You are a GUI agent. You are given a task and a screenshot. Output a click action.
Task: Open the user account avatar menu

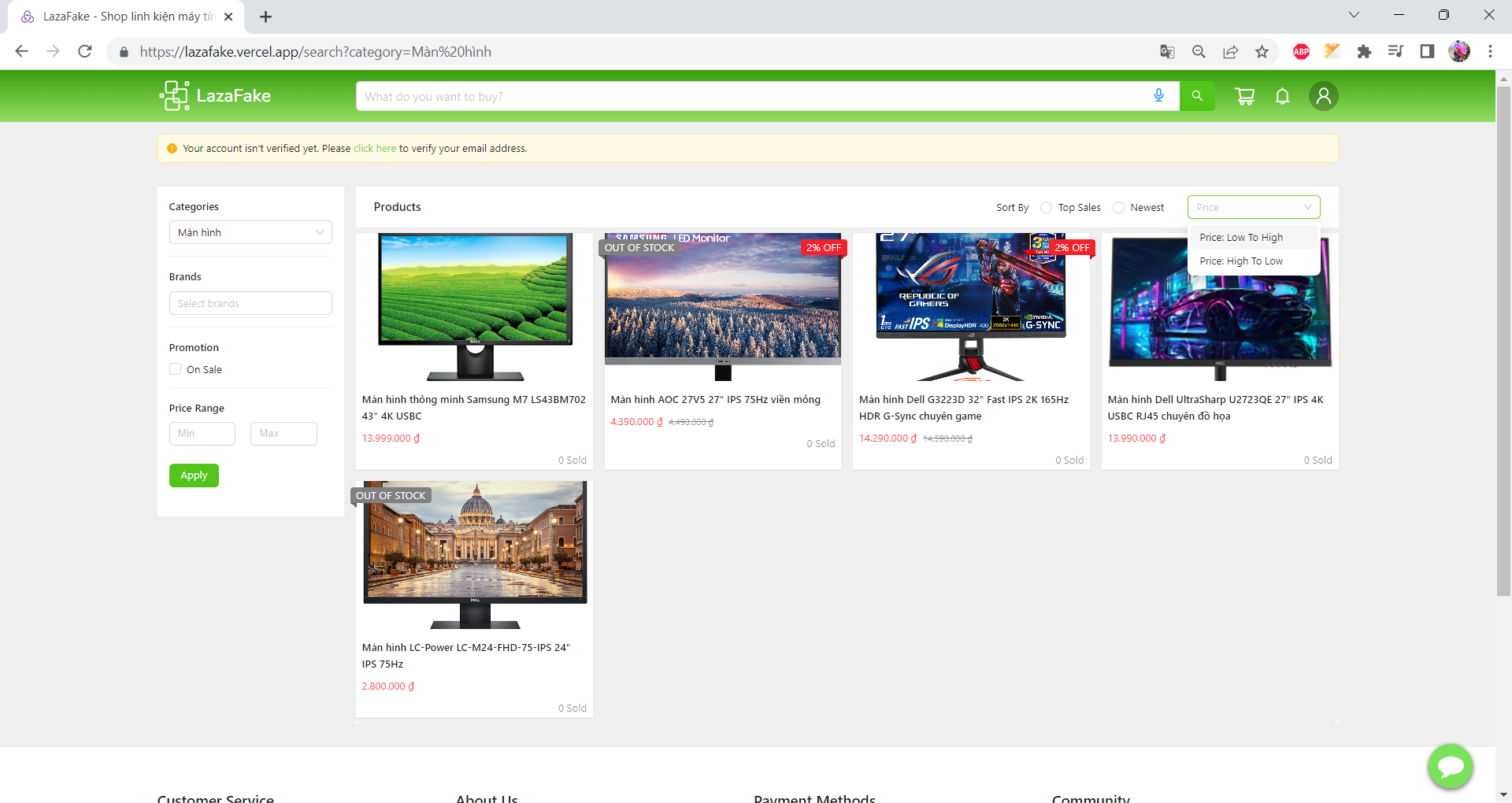coord(1324,96)
